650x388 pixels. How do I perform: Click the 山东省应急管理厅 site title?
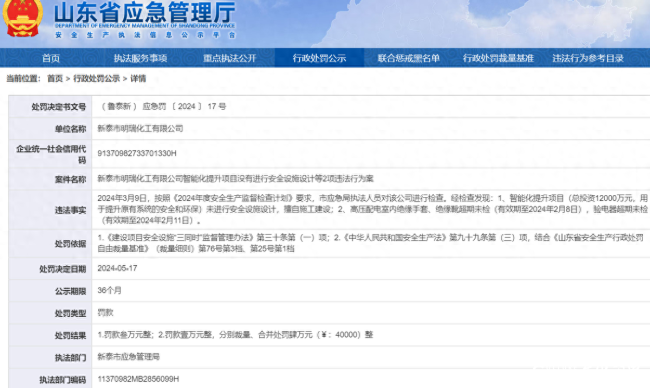click(145, 12)
